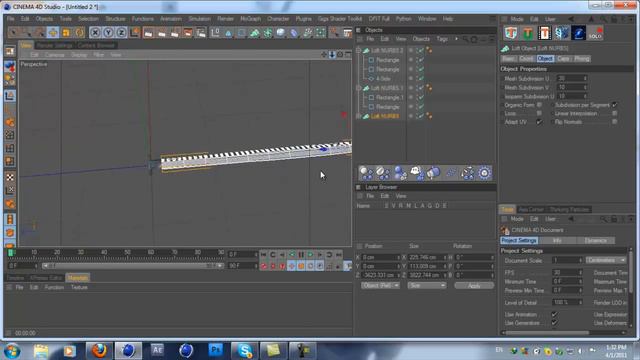Open the MoGraph menu

[250, 19]
